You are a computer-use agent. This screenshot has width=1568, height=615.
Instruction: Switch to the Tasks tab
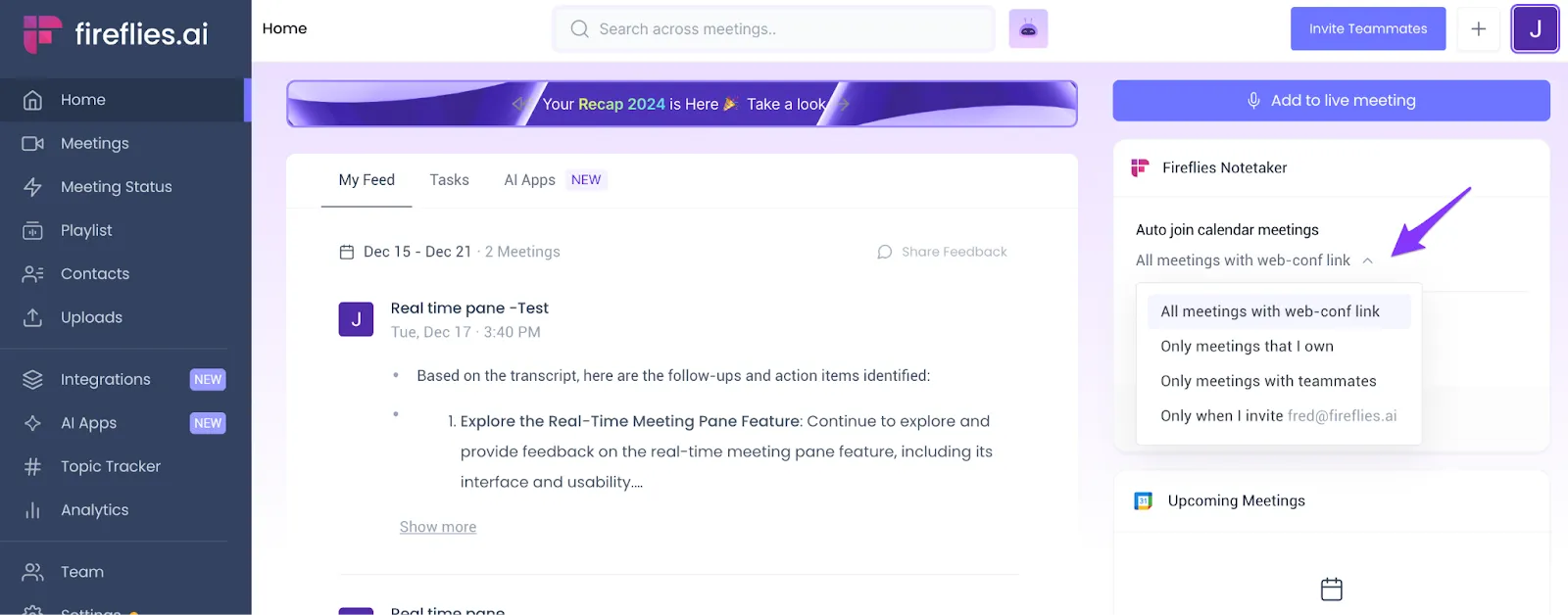coord(449,180)
